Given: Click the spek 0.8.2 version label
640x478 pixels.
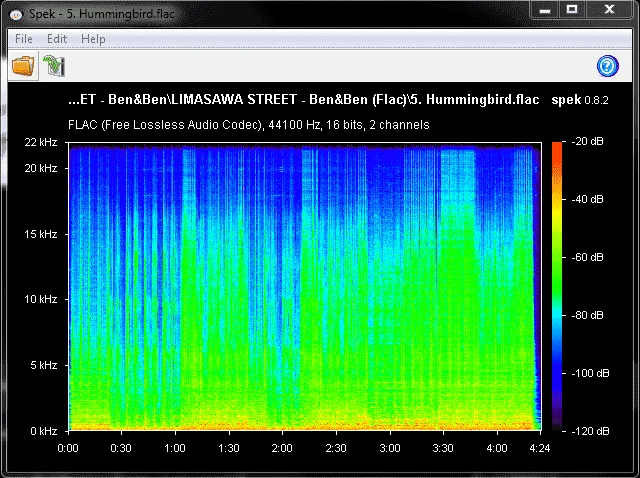Looking at the screenshot, I should (x=580, y=100).
